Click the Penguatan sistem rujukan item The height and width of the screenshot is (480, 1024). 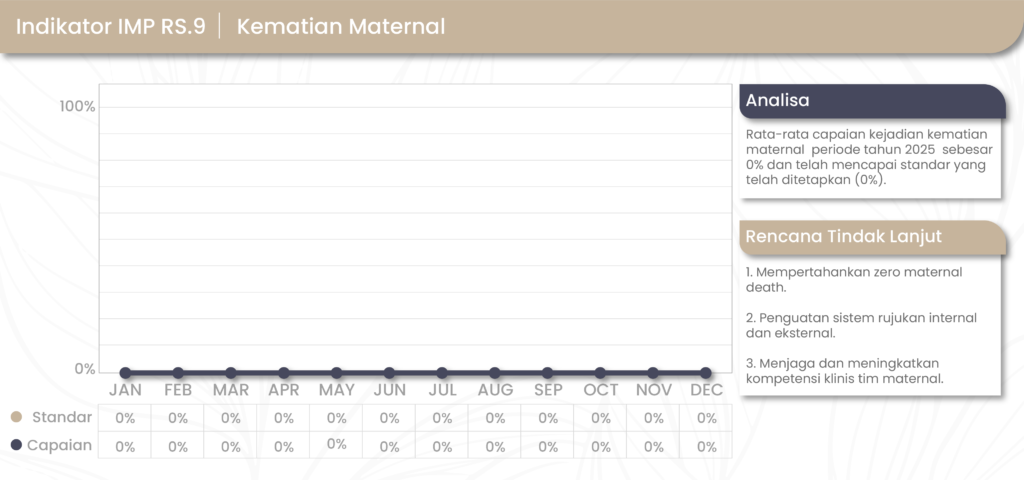coord(861,325)
